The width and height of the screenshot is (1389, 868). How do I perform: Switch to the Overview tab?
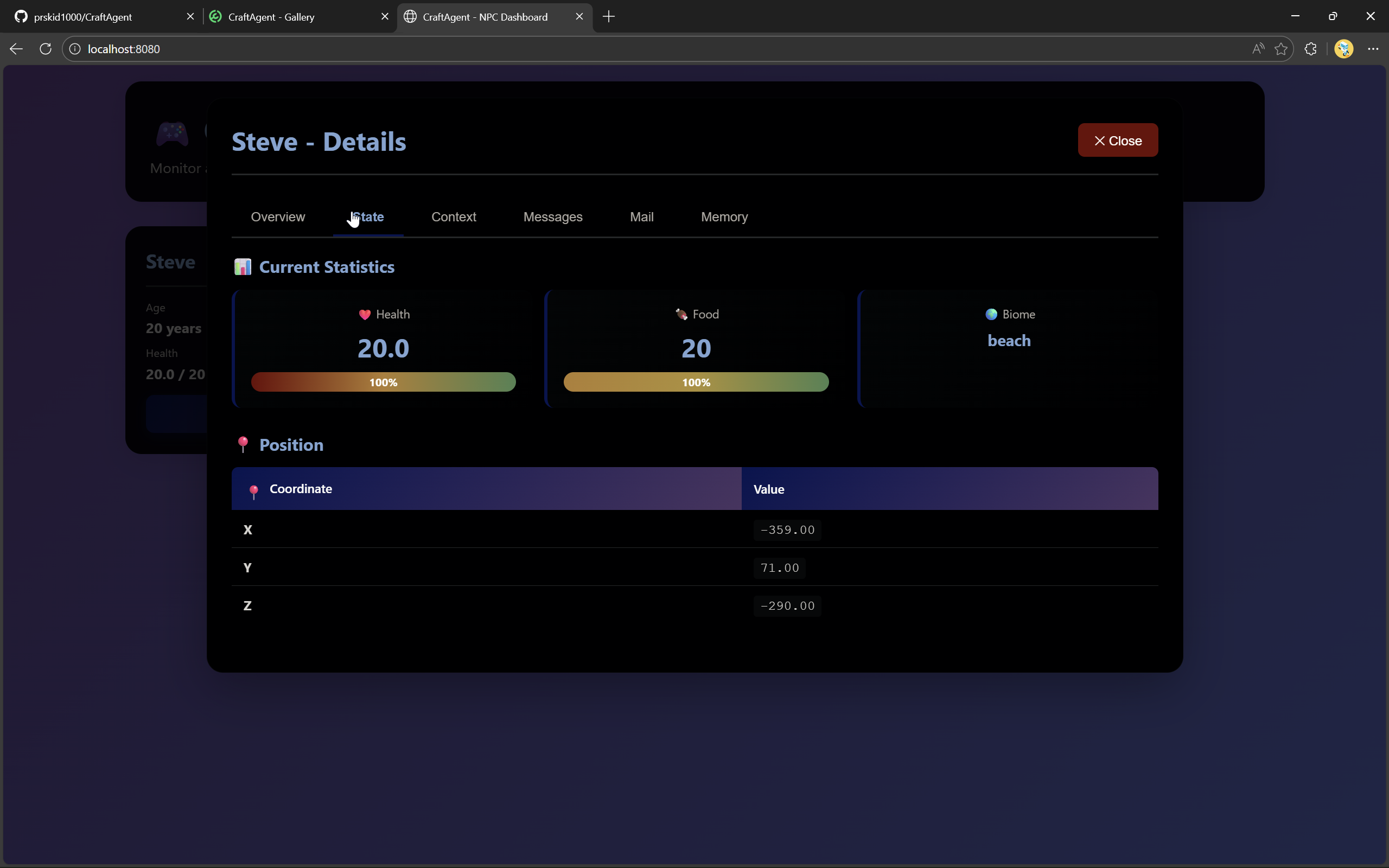pos(278,217)
